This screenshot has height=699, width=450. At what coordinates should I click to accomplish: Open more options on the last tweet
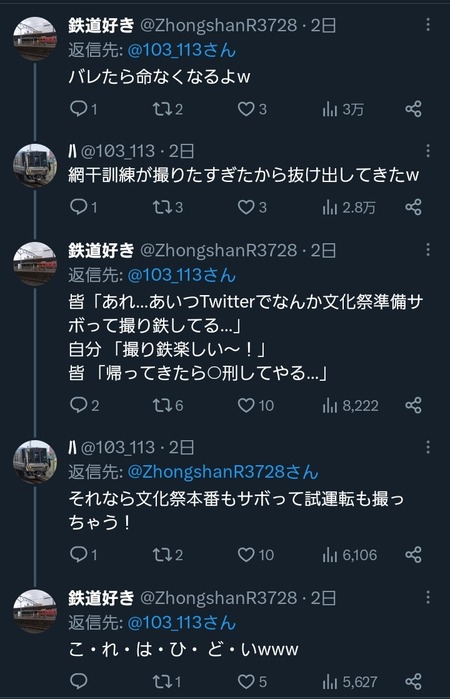point(428,597)
